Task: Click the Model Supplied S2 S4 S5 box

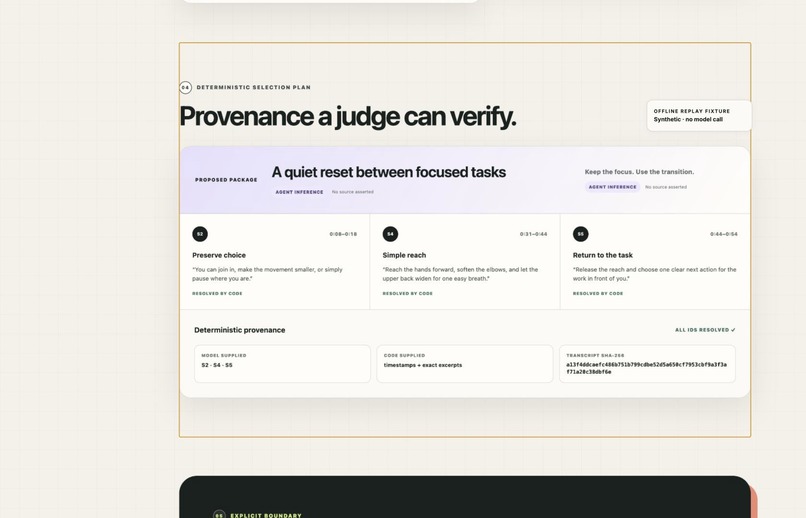Action: 282,364
